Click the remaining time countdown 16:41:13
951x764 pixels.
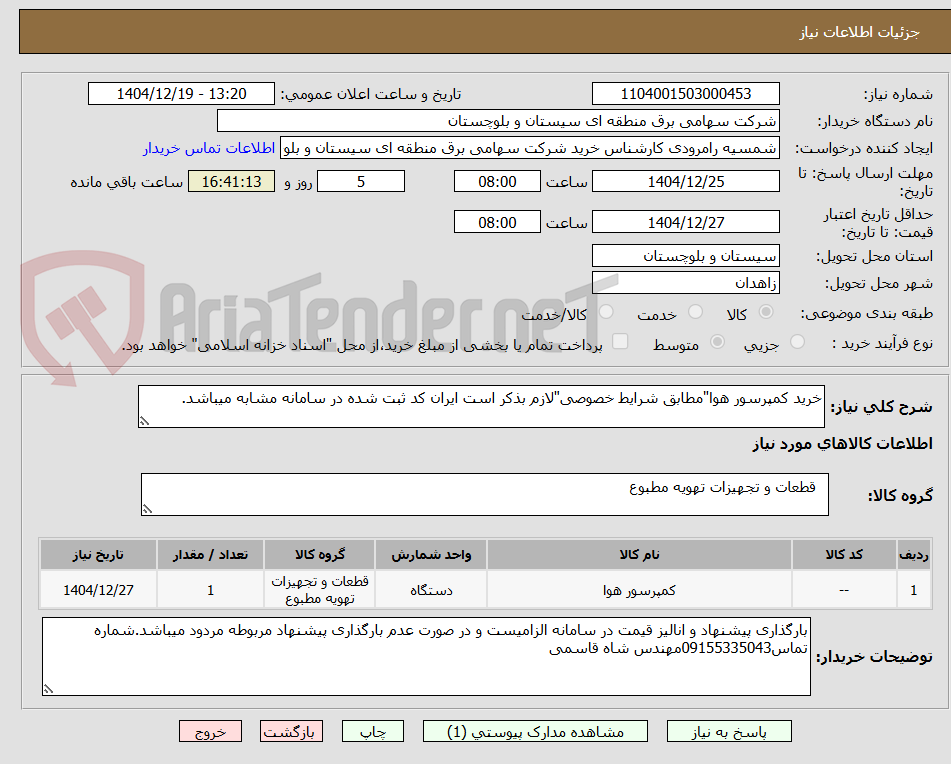click(x=232, y=181)
